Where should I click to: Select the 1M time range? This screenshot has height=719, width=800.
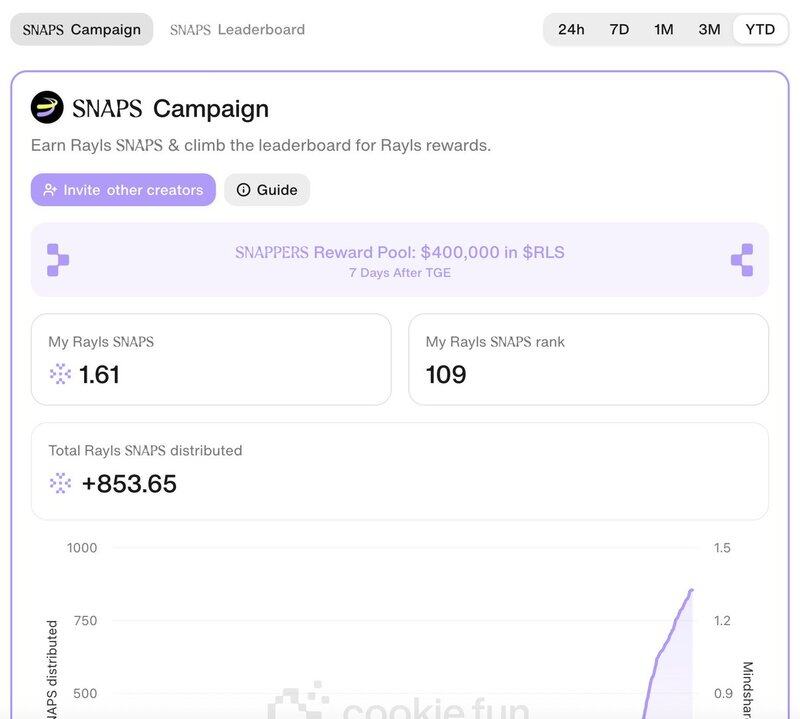(663, 30)
